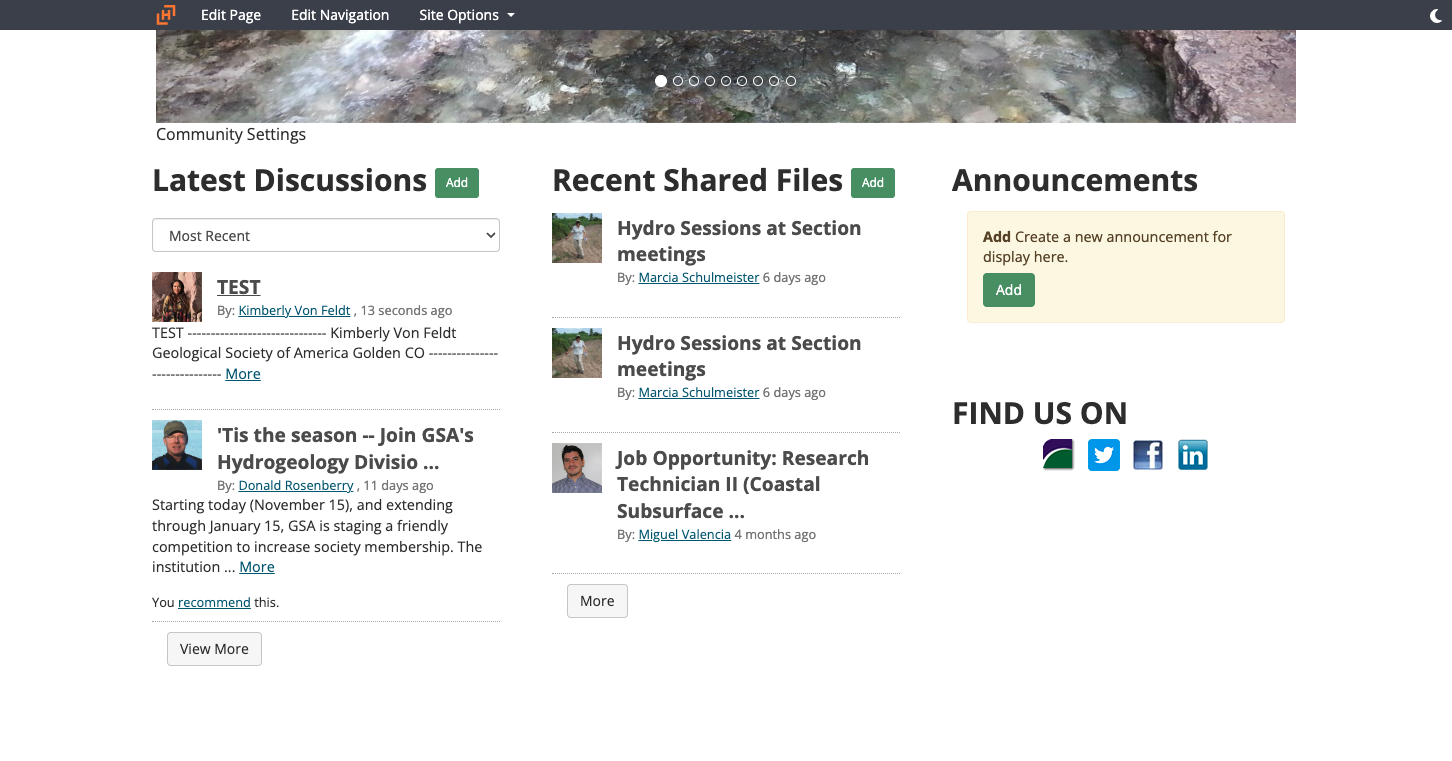
Task: Click the recommend link
Action: tap(214, 602)
